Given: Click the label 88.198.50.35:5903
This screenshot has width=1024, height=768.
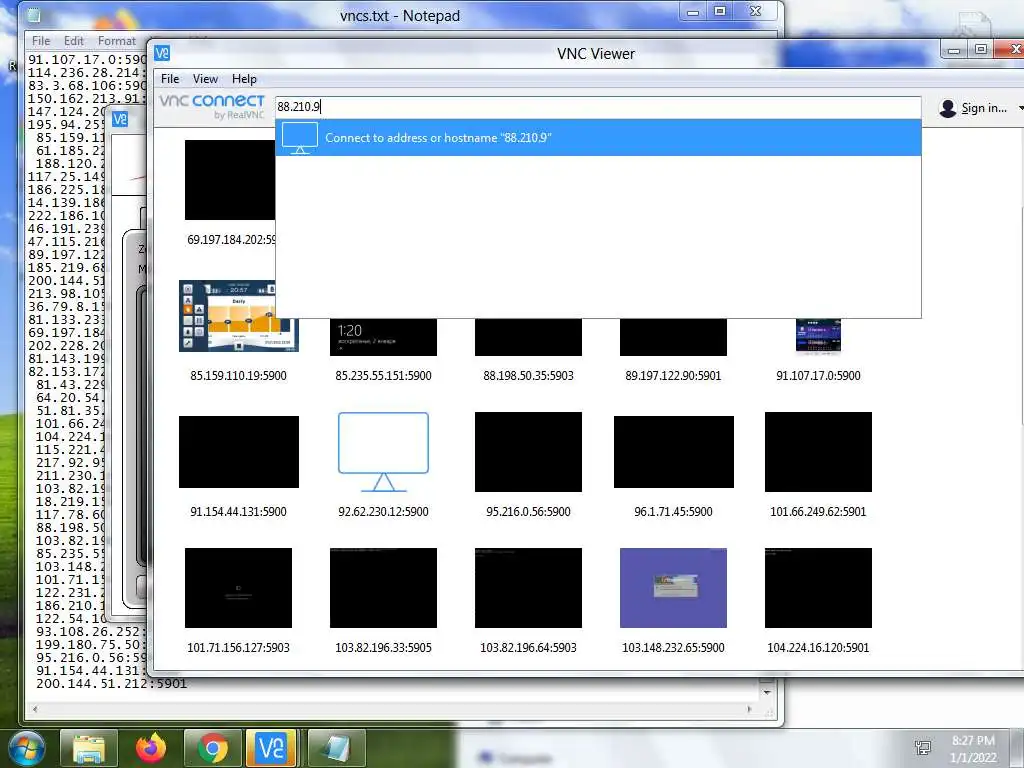Looking at the screenshot, I should tap(528, 376).
